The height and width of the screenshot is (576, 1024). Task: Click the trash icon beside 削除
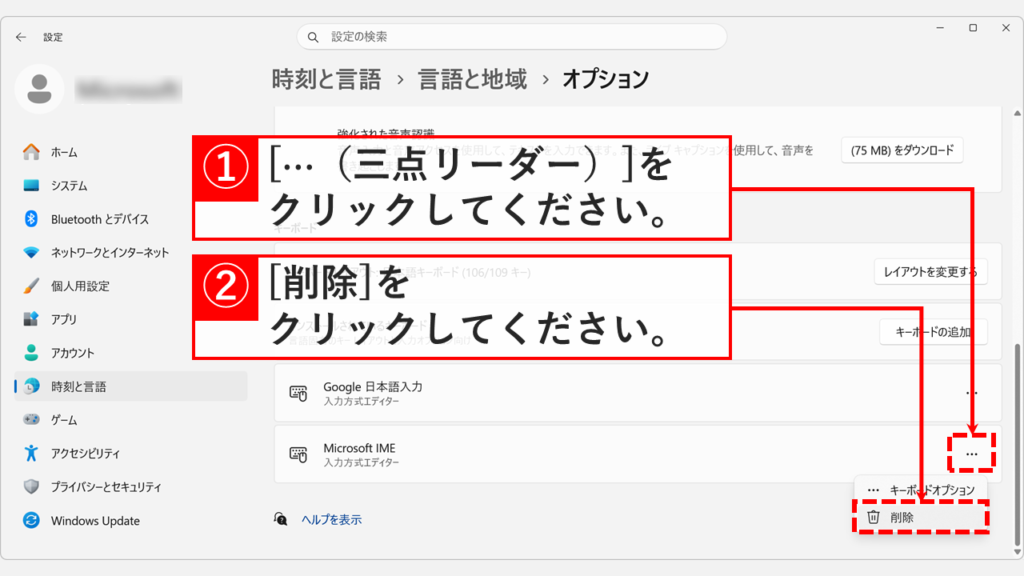point(873,517)
